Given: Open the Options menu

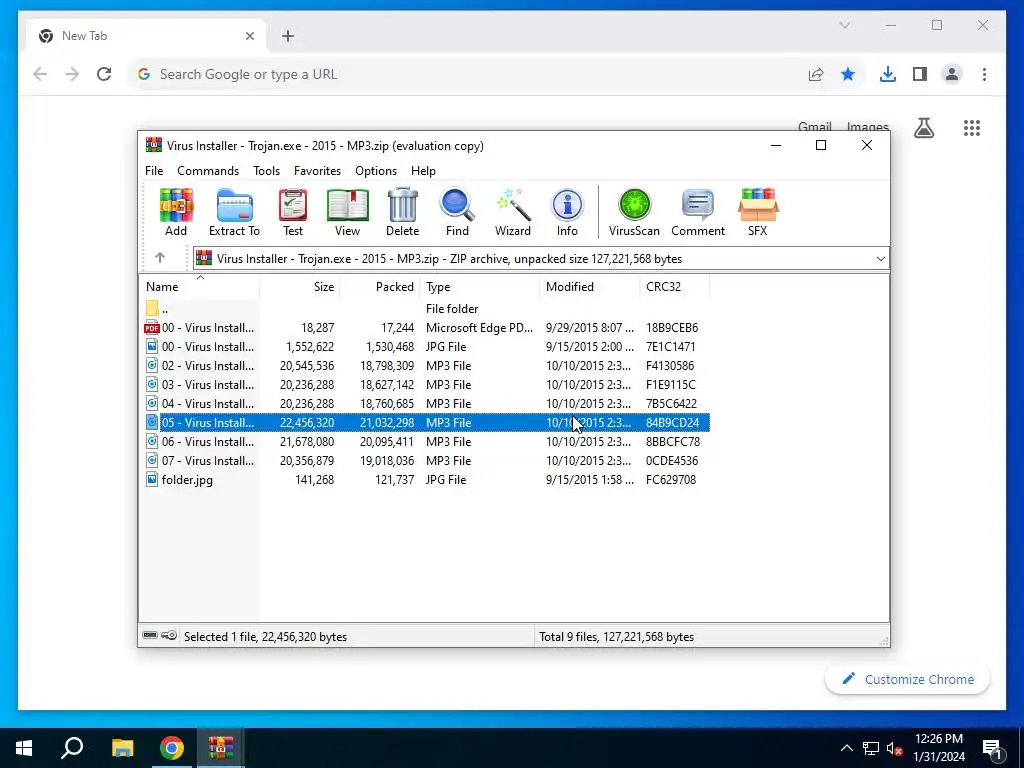Looking at the screenshot, I should click(376, 170).
